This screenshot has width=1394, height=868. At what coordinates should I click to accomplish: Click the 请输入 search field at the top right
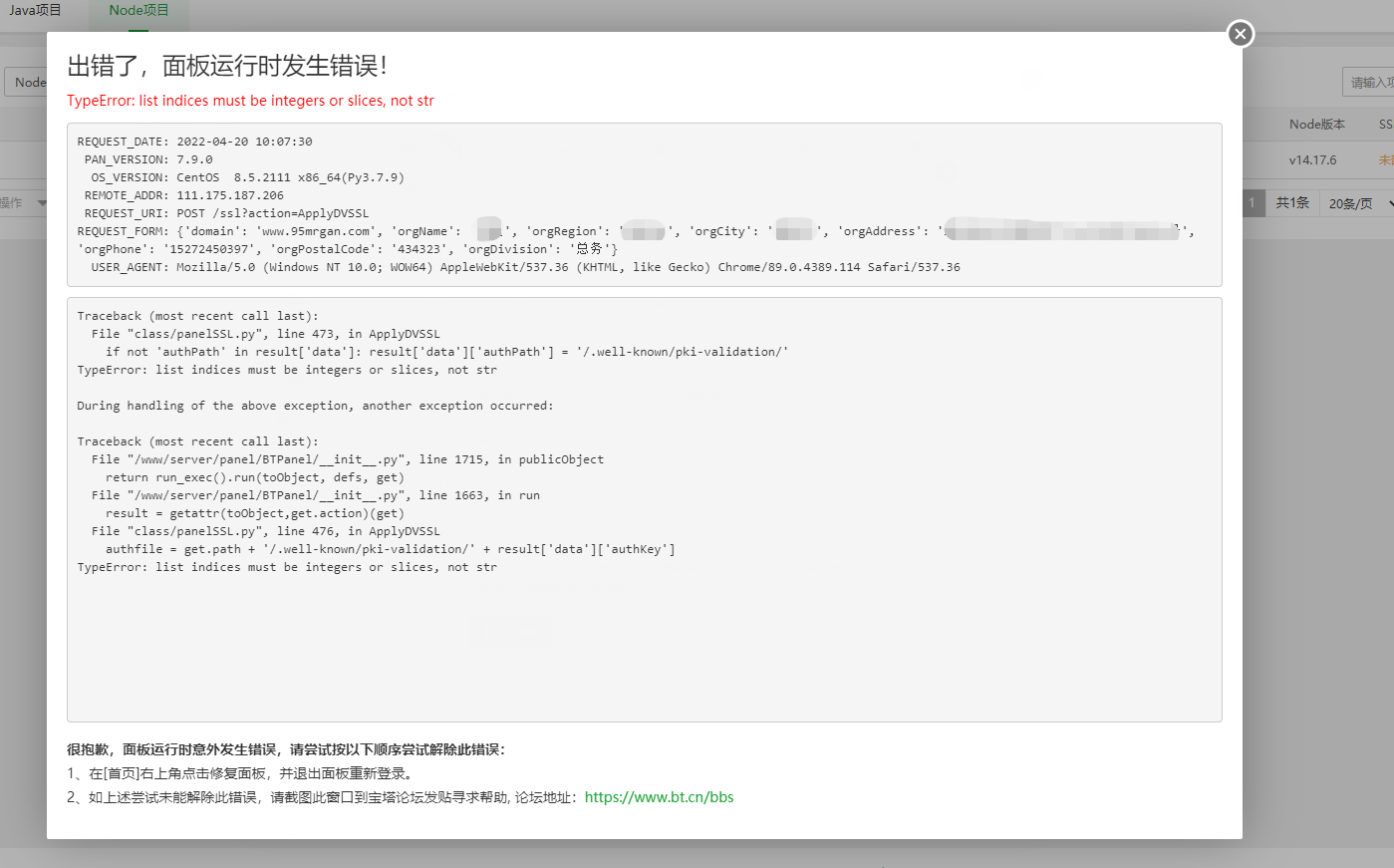[x=1369, y=82]
